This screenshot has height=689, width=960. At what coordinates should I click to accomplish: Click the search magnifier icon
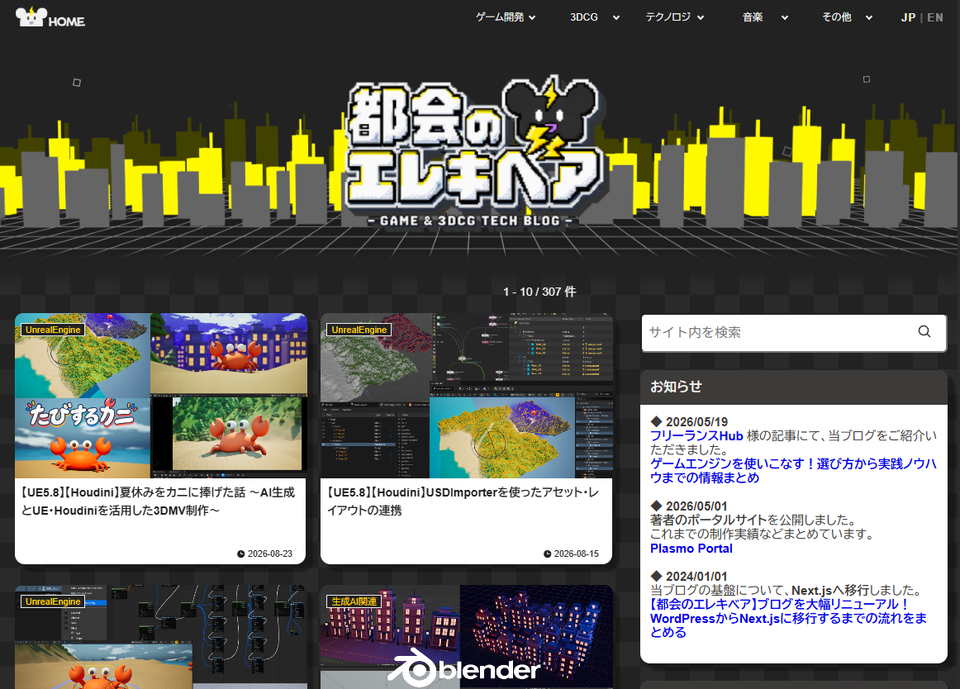[x=924, y=331]
